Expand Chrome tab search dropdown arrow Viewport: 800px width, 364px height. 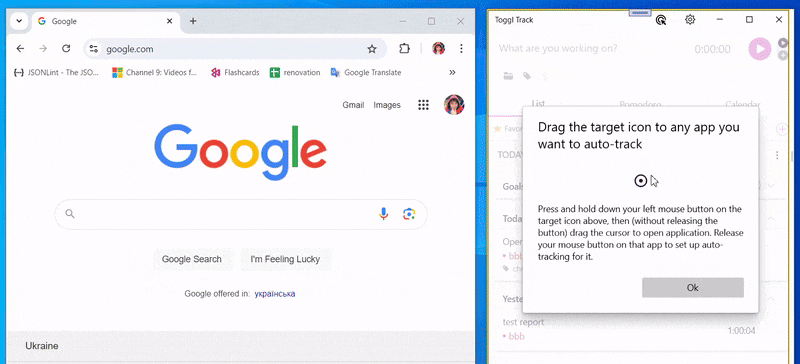(x=19, y=21)
